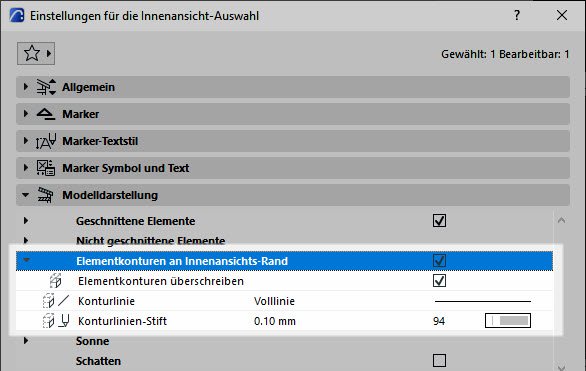The height and width of the screenshot is (371, 586).
Task: Close the Einstellungen dialog
Action: coord(562,15)
